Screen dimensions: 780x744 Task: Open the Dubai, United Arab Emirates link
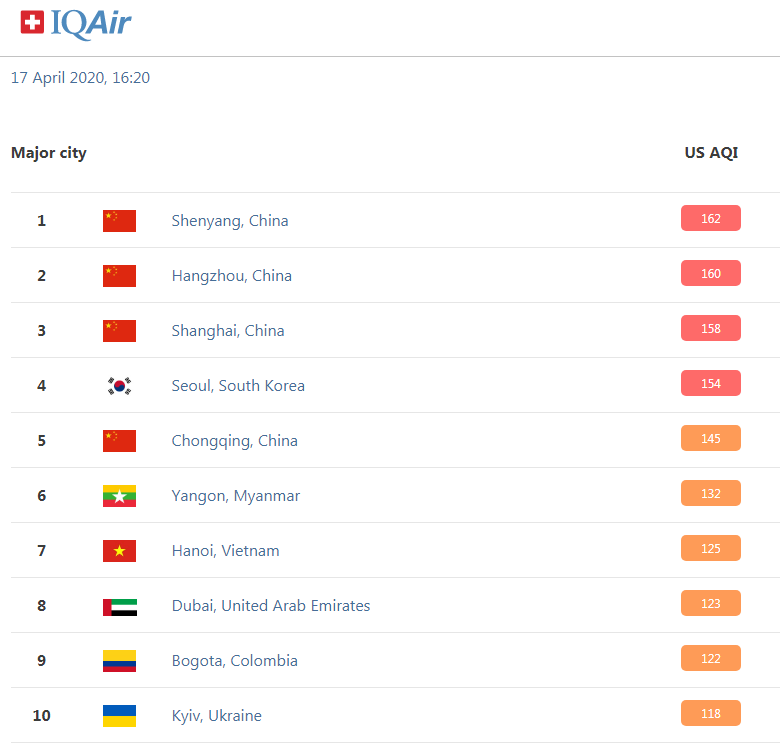point(271,605)
